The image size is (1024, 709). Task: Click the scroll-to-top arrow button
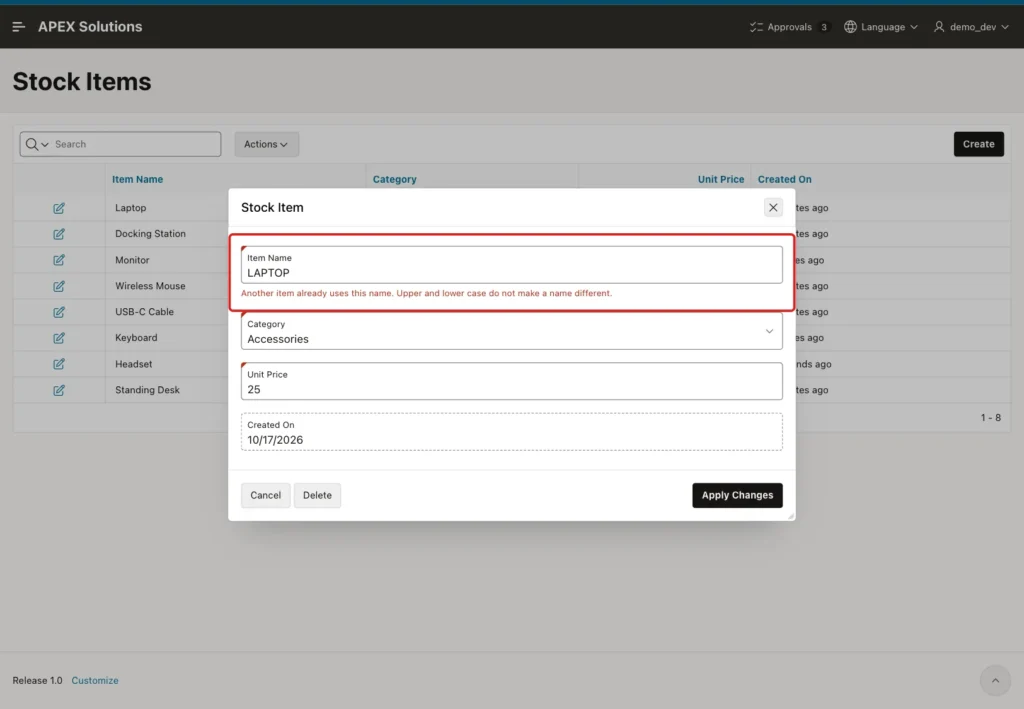coord(995,680)
